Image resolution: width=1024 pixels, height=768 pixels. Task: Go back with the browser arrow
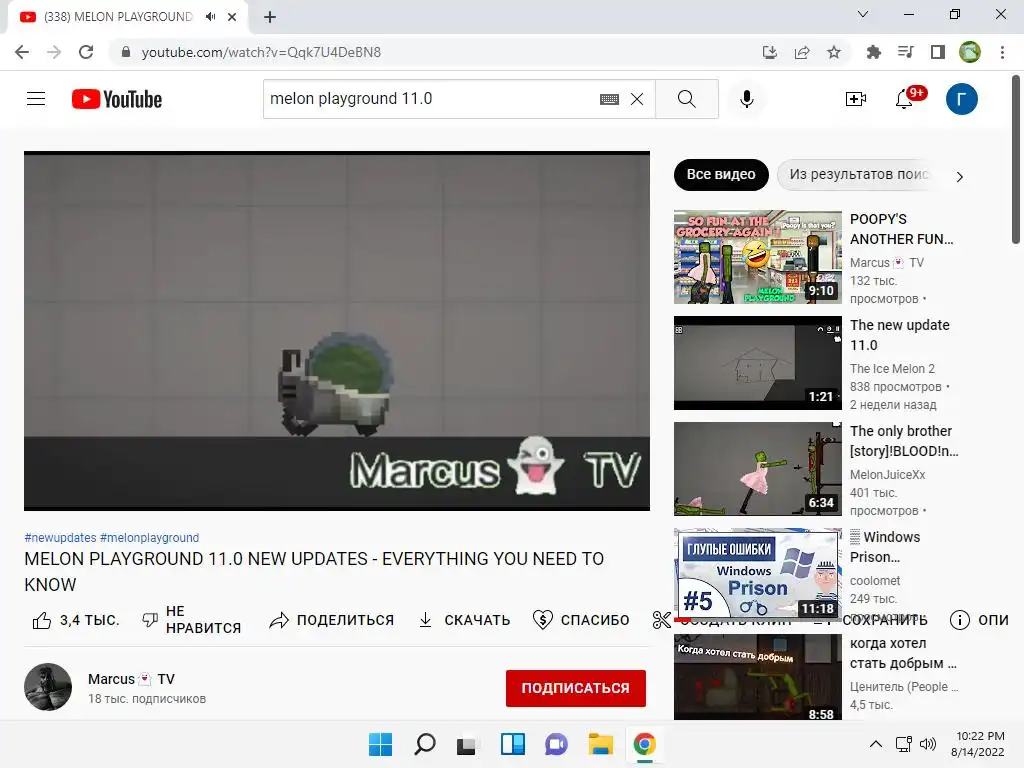point(22,52)
